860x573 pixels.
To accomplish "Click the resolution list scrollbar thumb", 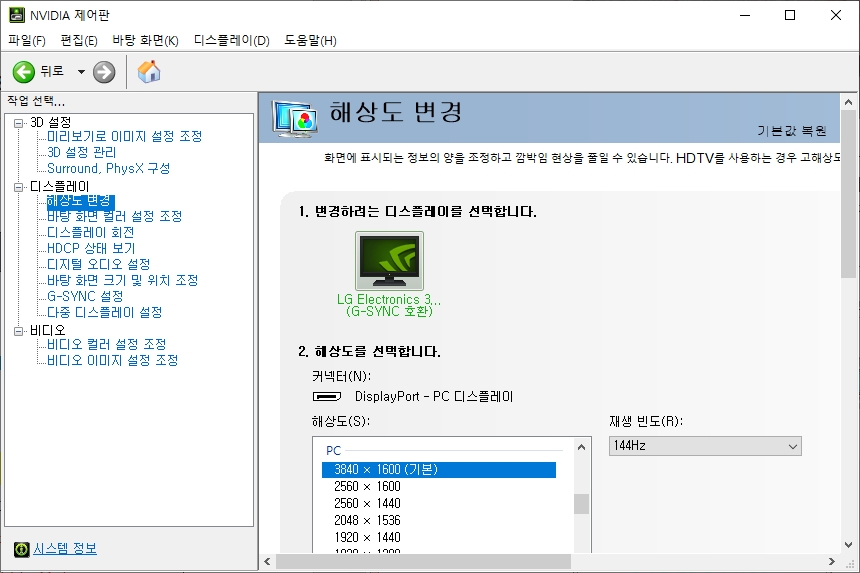I will point(581,504).
